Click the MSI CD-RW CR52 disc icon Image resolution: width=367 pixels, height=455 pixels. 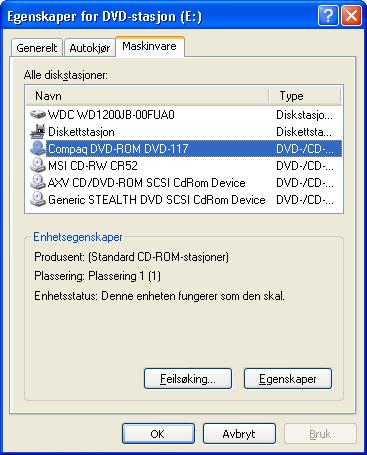click(37, 166)
